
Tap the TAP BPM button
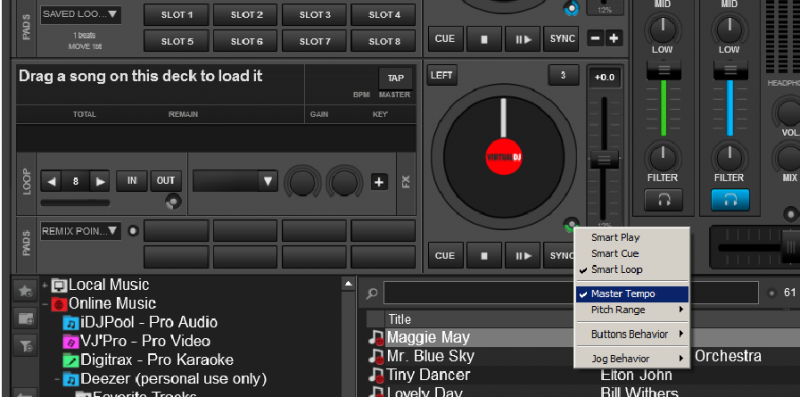[395, 78]
